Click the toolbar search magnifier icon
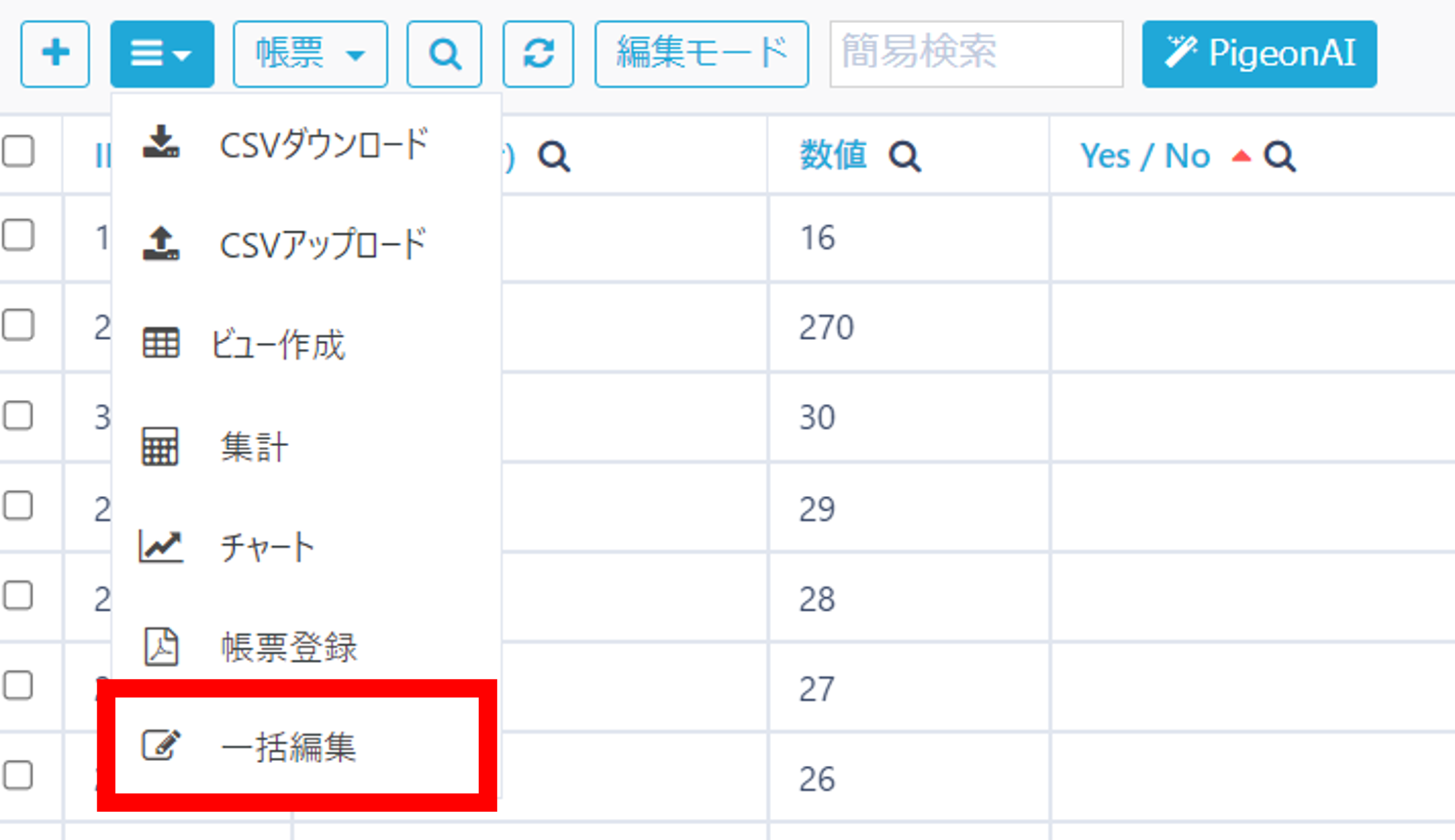The height and width of the screenshot is (840, 1455). (444, 53)
